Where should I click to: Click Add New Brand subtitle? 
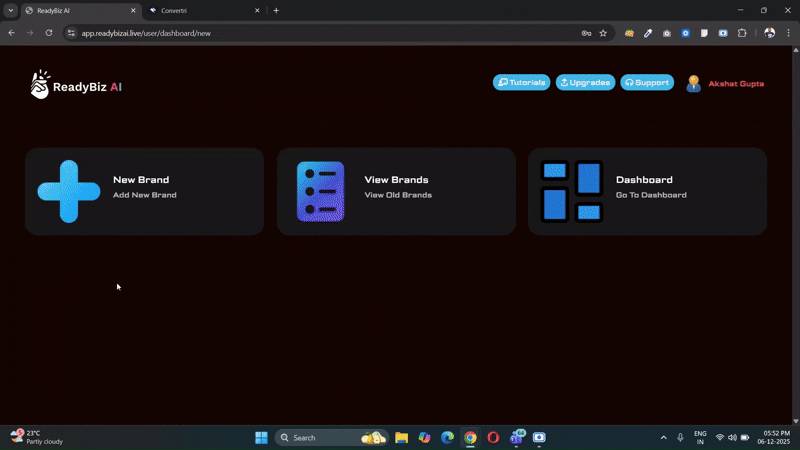(144, 195)
